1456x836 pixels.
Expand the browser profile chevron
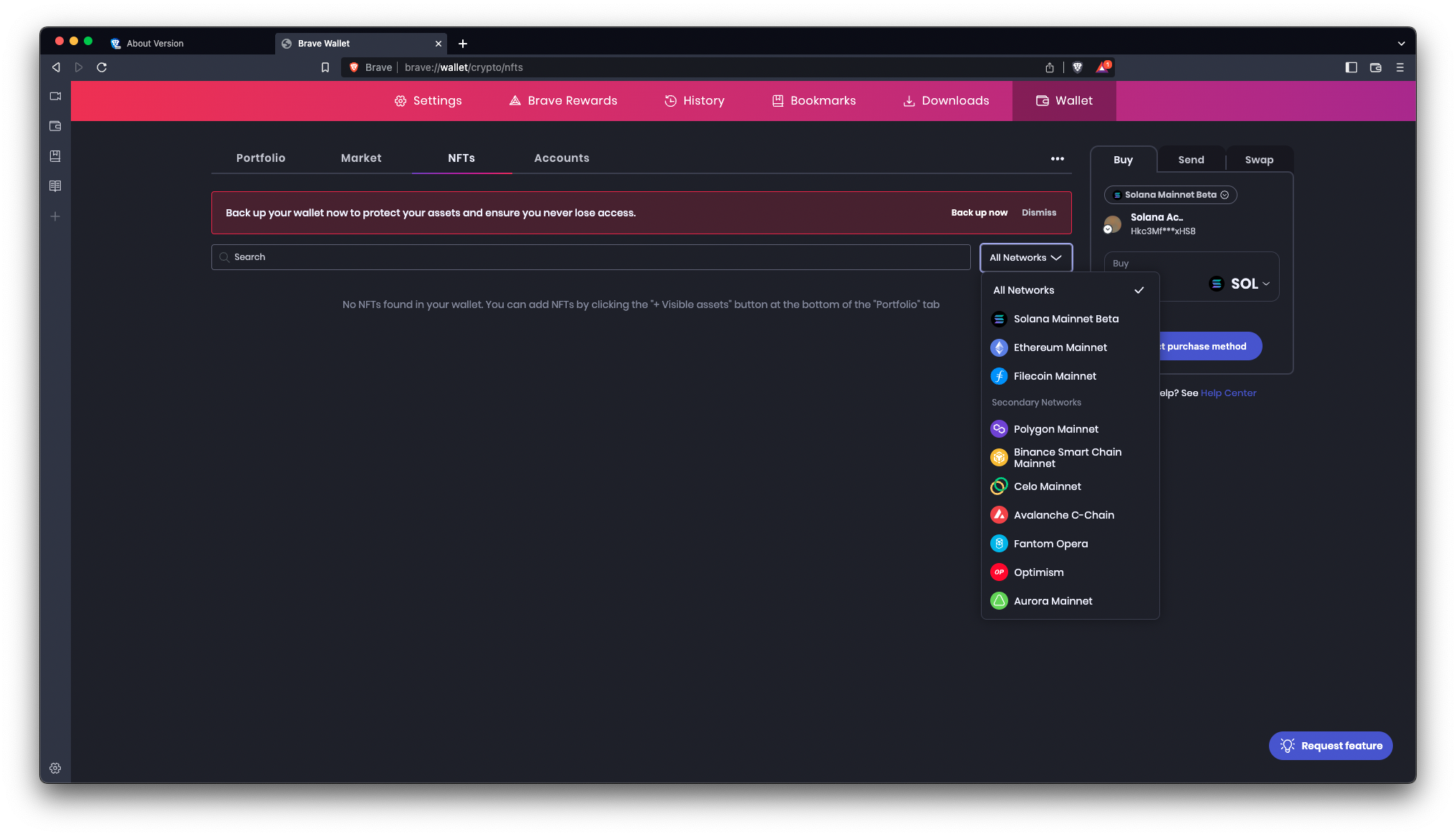tap(1402, 44)
